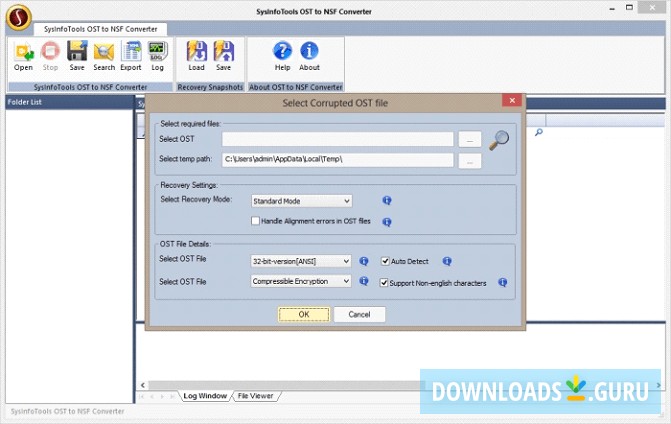Click the Export toolbar icon
Image resolution: width=671 pixels, height=424 pixels.
(x=131, y=56)
